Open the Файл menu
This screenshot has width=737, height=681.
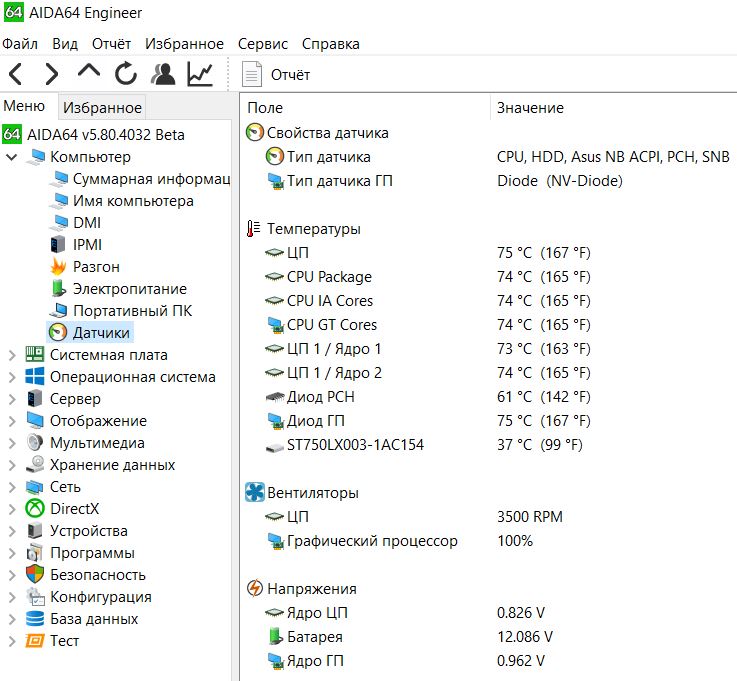pyautogui.click(x=20, y=44)
